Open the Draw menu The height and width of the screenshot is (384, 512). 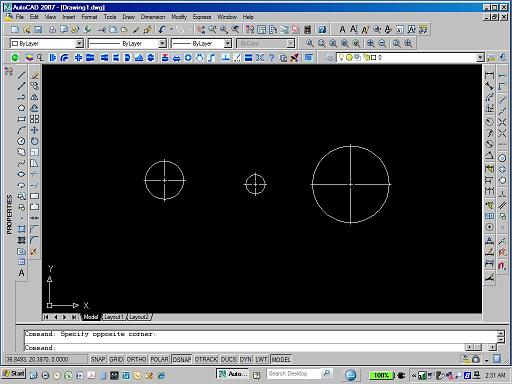click(x=128, y=17)
